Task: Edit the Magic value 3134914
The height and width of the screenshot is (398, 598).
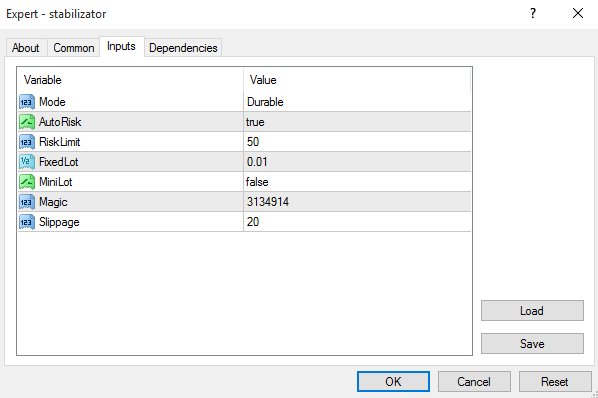Action: 357,202
